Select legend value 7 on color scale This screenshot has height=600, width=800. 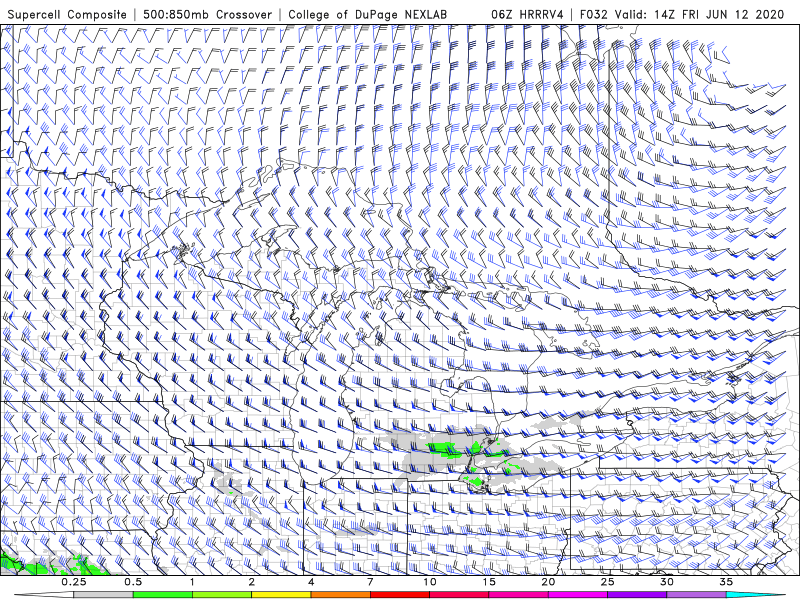pos(370,582)
